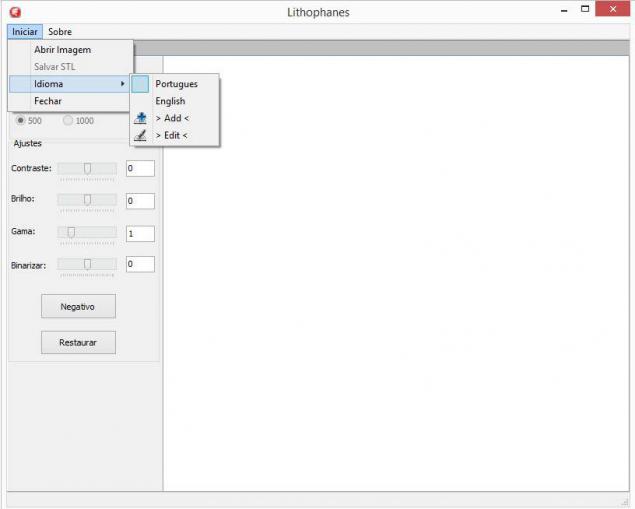Choose Fechar to close the app
635x509 pixels.
tap(70, 101)
